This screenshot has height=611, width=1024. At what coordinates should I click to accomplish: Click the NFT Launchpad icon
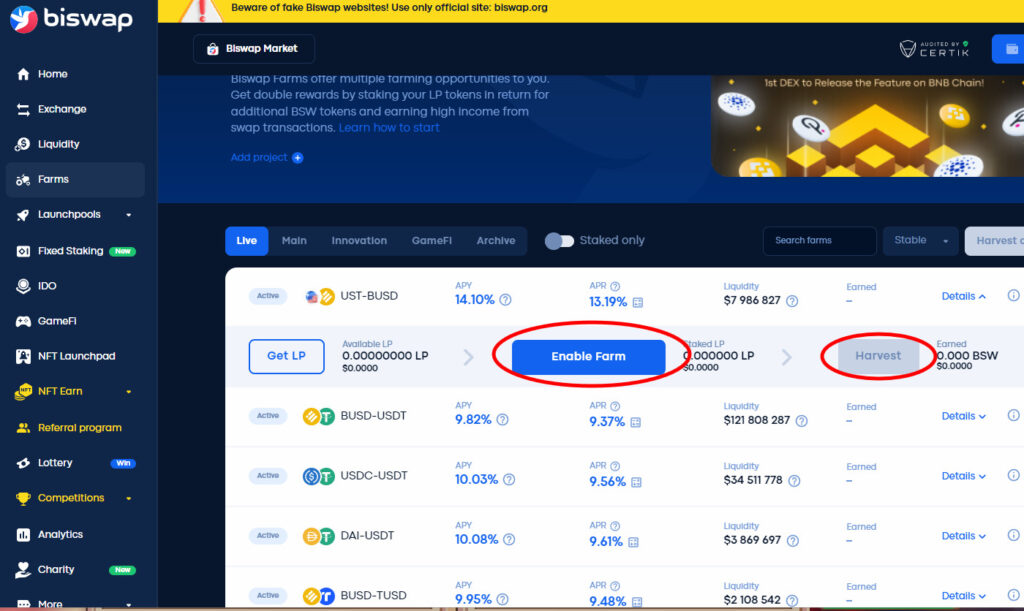coord(23,356)
